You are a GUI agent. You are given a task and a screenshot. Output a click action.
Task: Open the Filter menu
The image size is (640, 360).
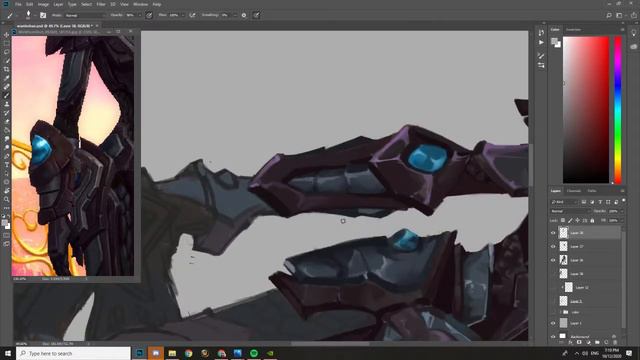101,4
